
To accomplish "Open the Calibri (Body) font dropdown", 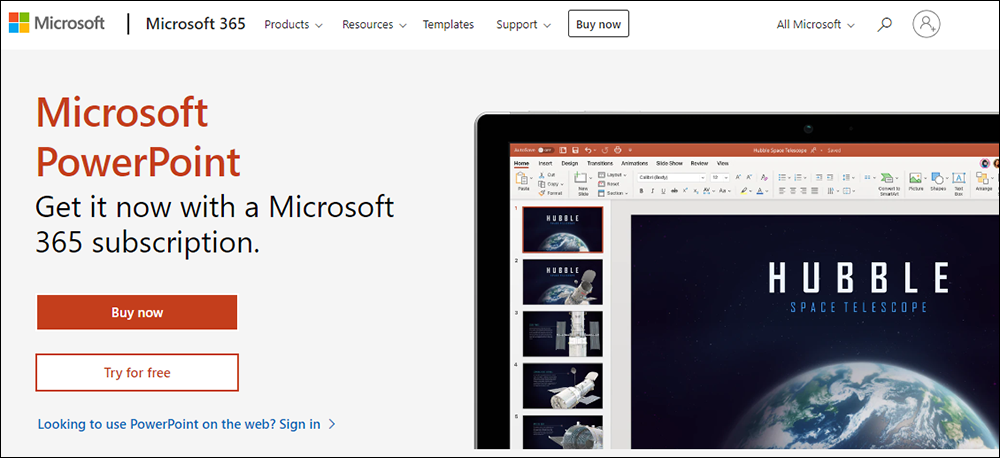I will click(703, 177).
